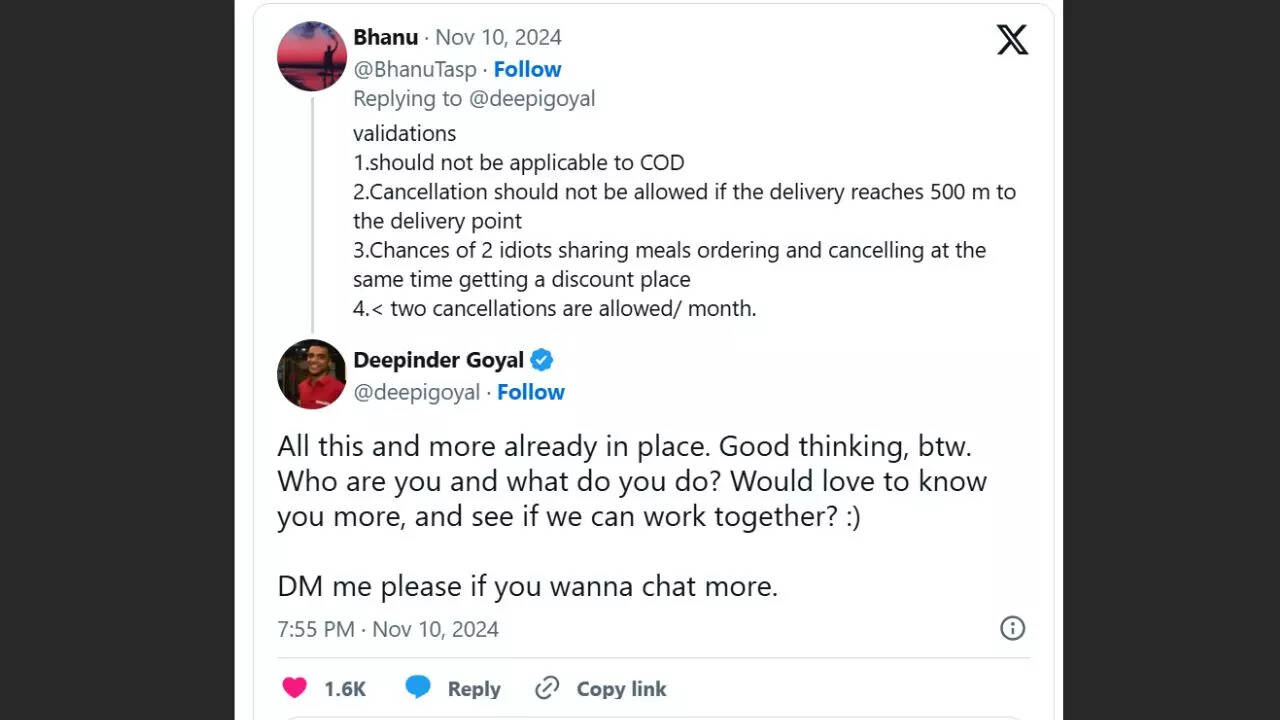Image resolution: width=1280 pixels, height=720 pixels.
Task: Click @deepigoyal in the Replying to line
Action: click(x=531, y=99)
